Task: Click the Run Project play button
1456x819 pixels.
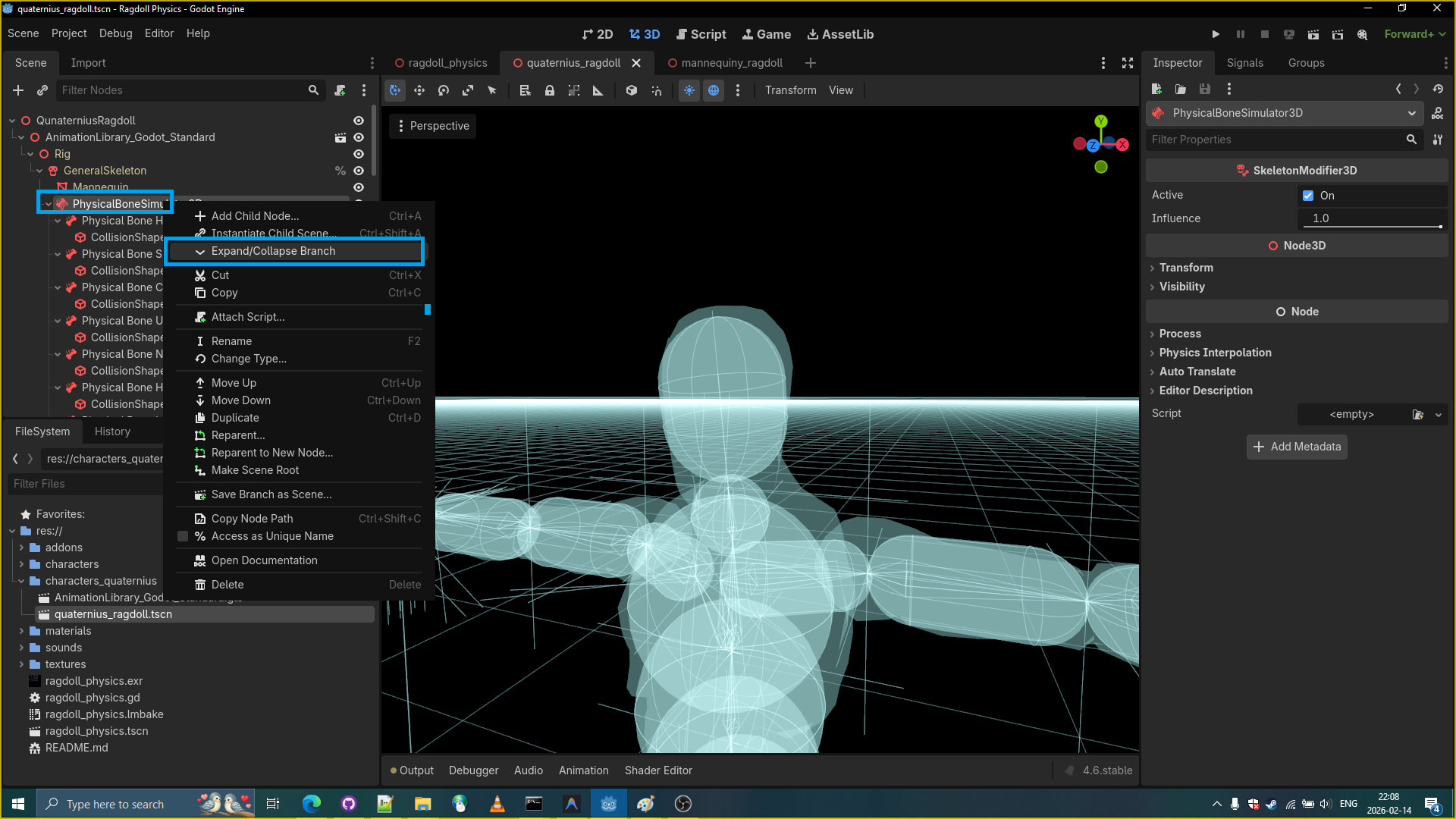Action: (x=1216, y=34)
